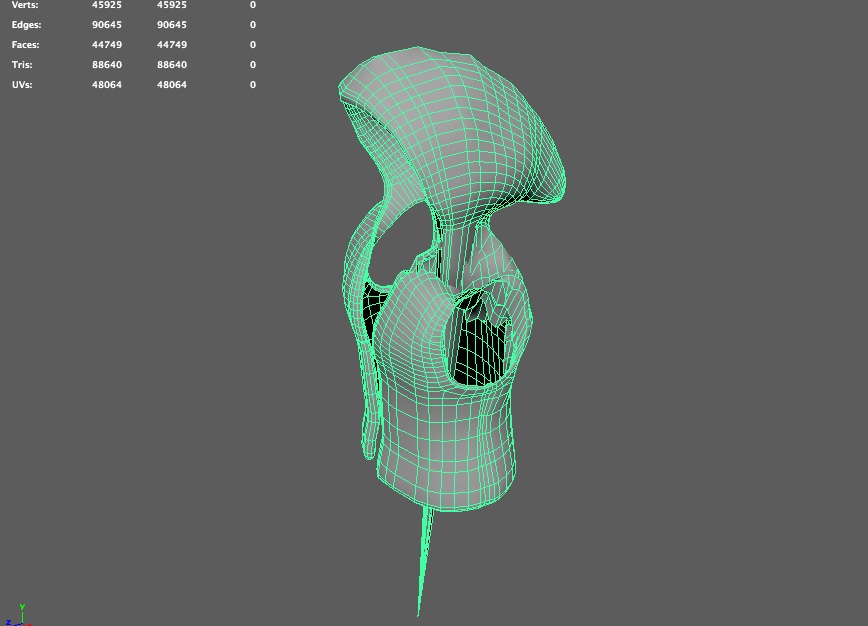Click the Edges count 90645
Image resolution: width=868 pixels, height=626 pixels.
106,24
